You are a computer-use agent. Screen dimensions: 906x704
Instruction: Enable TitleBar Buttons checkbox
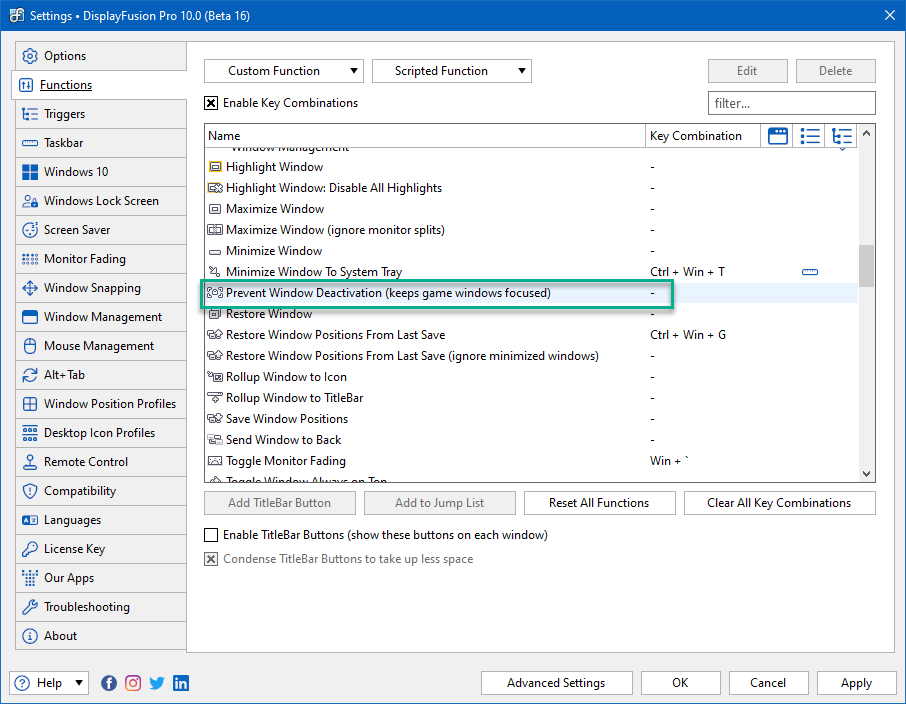211,535
